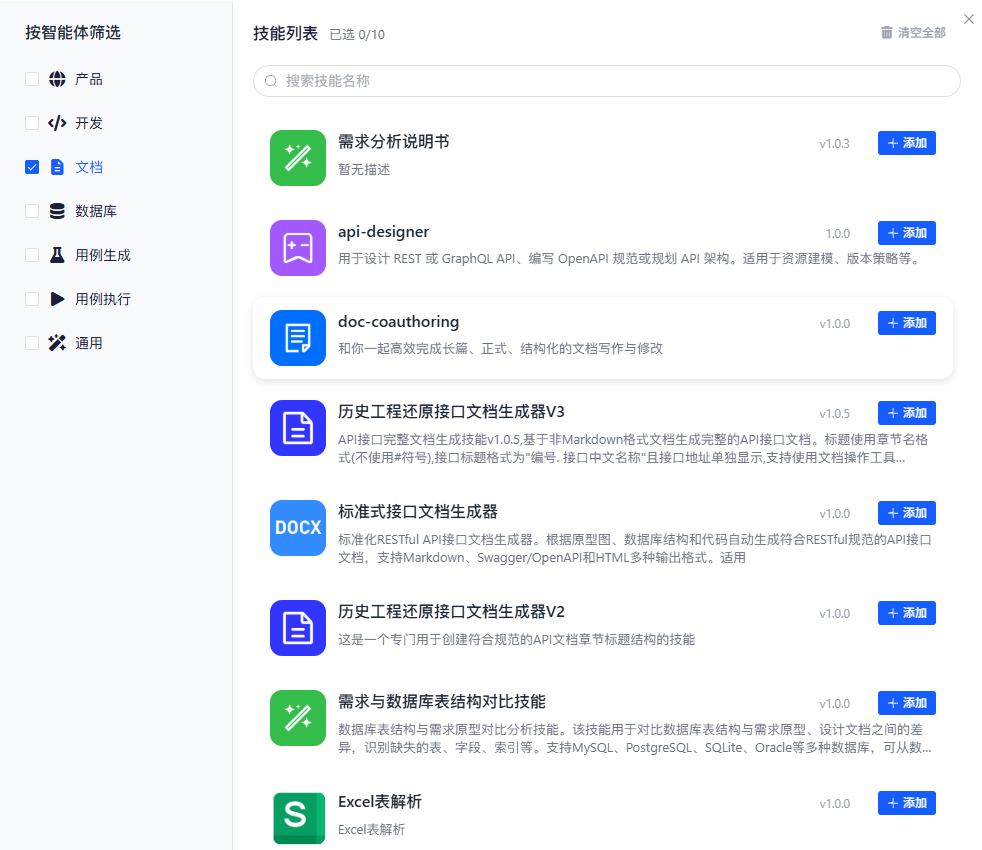Click the doc-coauthoring description text

(500, 348)
